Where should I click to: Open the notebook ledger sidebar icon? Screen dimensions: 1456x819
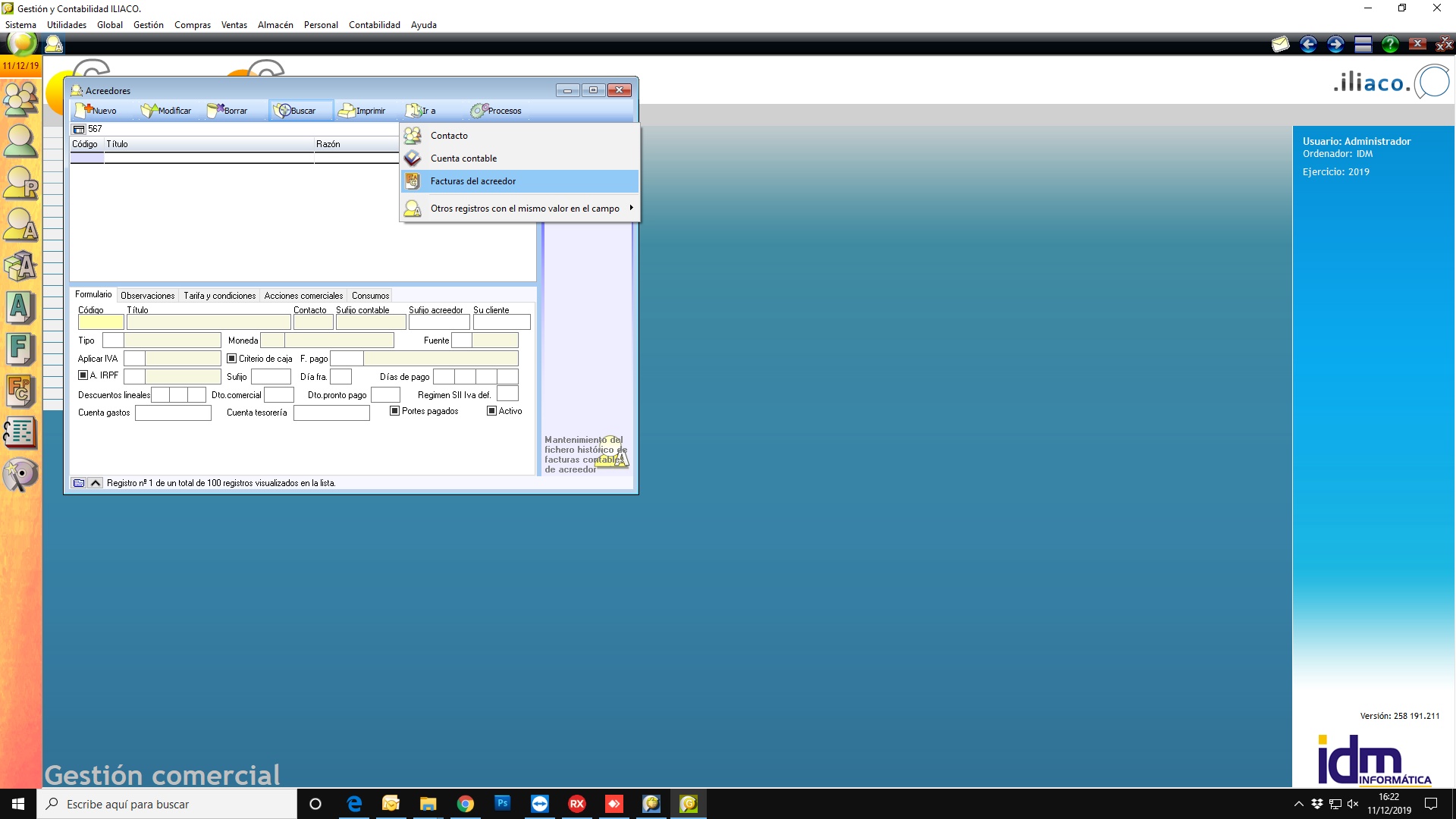pos(20,433)
